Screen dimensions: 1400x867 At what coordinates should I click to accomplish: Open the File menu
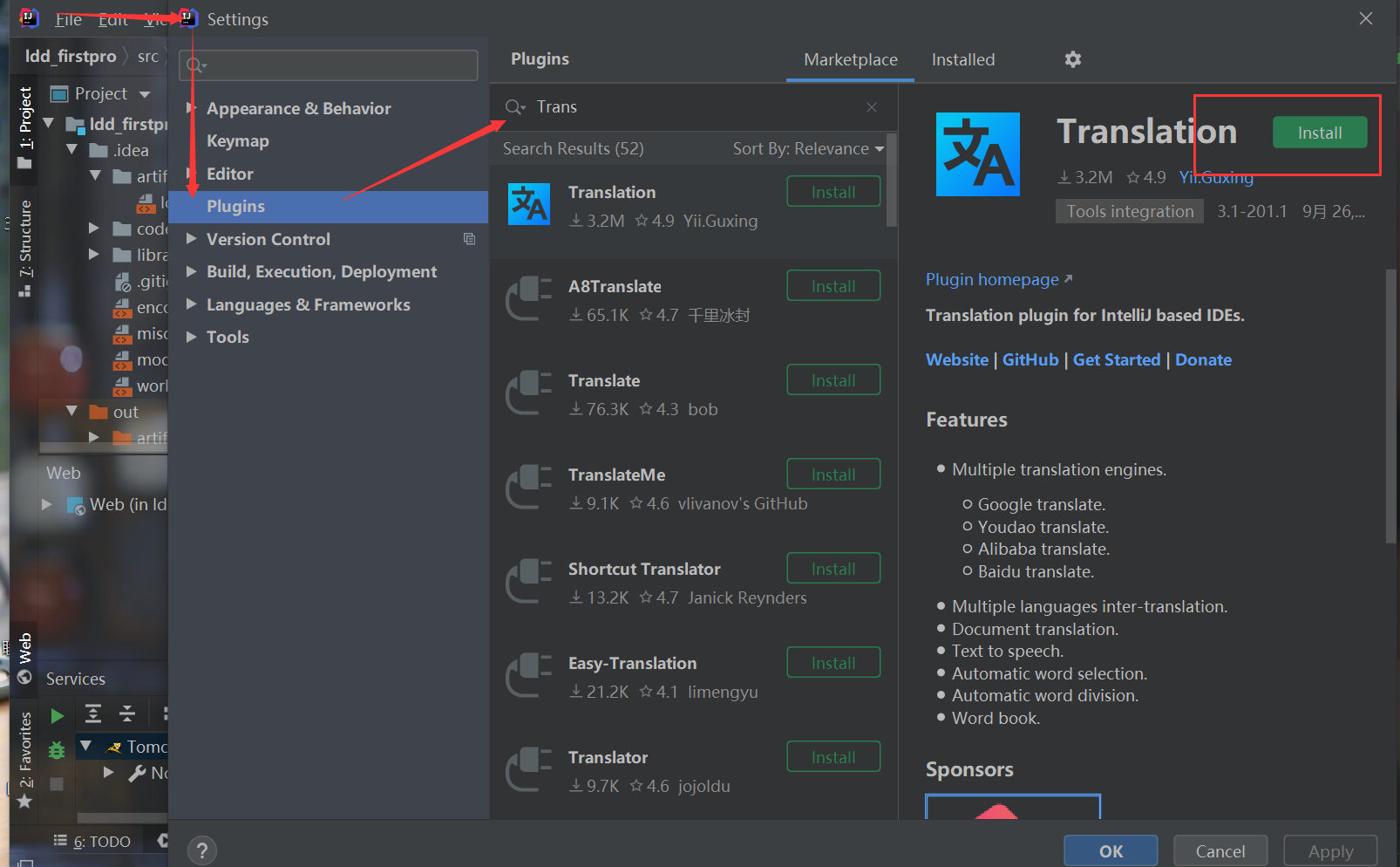click(68, 19)
